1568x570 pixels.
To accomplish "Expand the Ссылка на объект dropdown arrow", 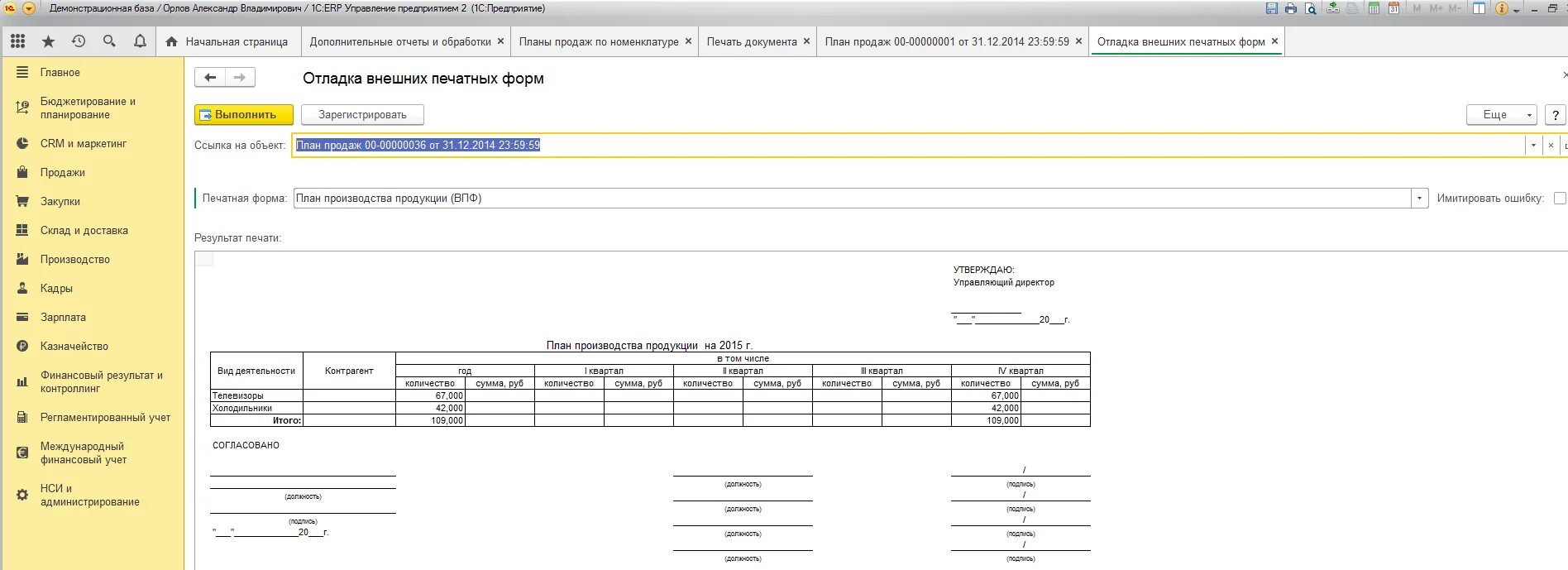I will point(1533,145).
